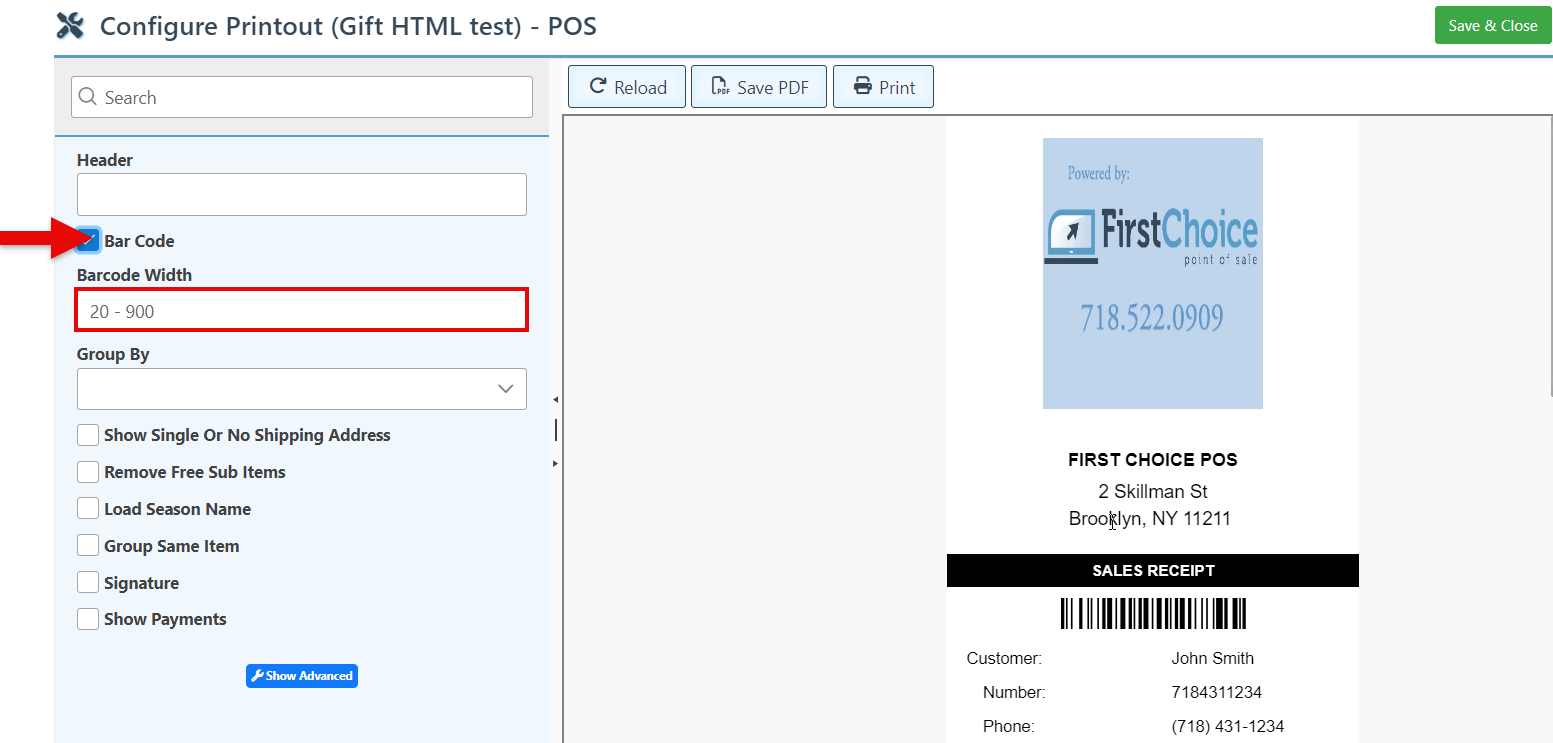1553x743 pixels.
Task: Enable the Load Season Name option
Action: click(x=88, y=509)
